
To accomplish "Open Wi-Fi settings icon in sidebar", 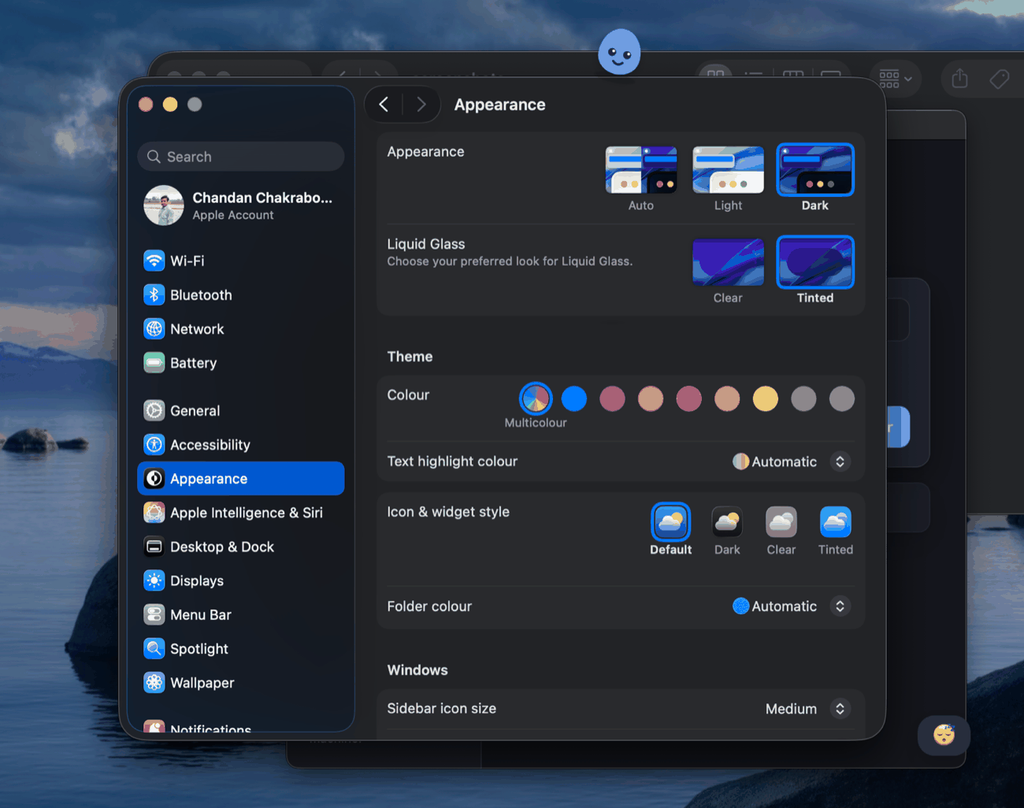I will pyautogui.click(x=154, y=261).
